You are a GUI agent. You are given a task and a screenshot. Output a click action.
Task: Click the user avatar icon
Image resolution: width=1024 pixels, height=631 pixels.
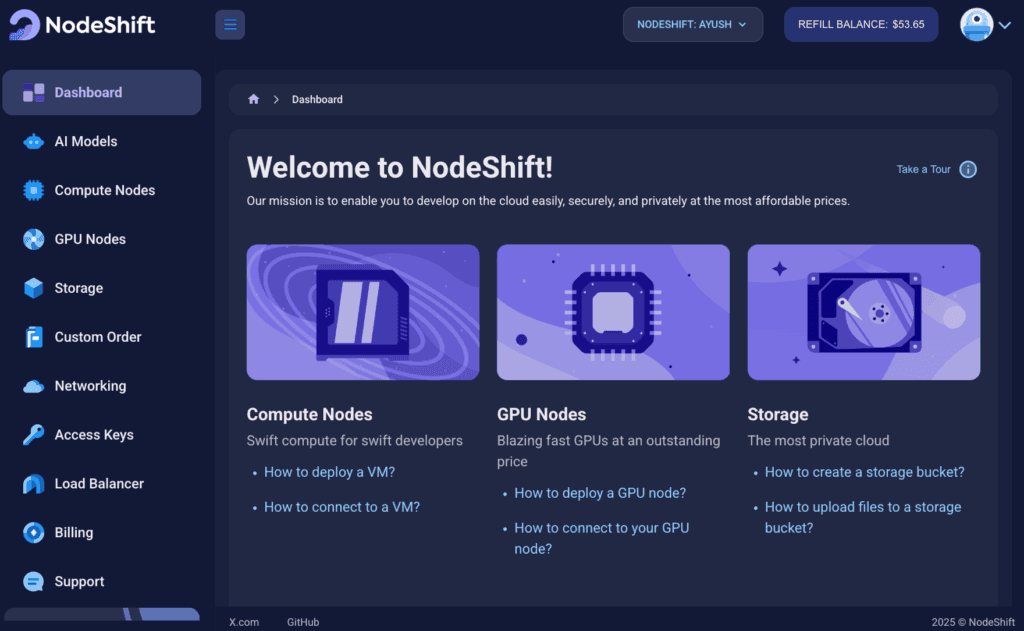coord(976,25)
